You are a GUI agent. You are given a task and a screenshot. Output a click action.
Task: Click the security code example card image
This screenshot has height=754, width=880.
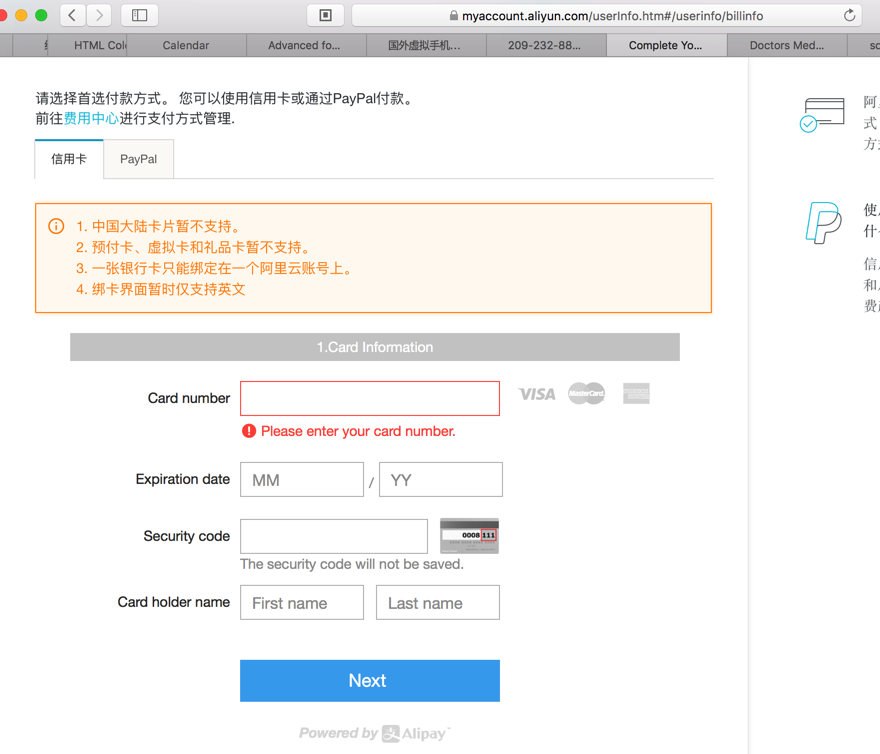[x=469, y=536]
